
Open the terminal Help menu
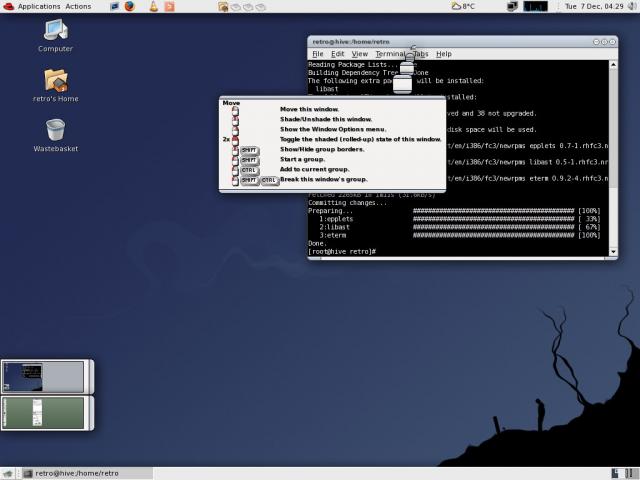(444, 54)
